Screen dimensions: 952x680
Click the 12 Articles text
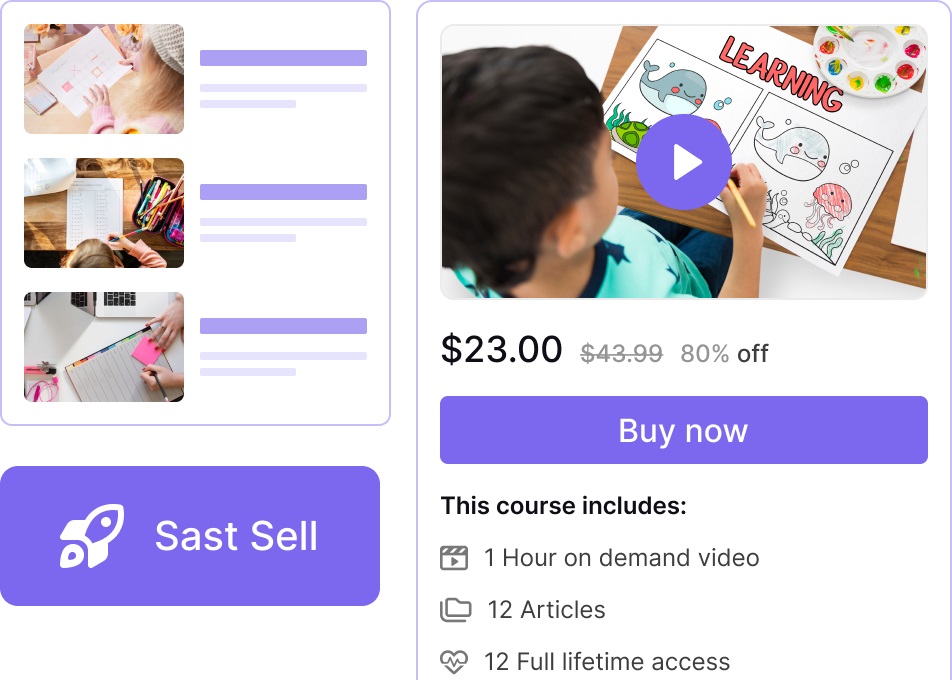pos(546,610)
